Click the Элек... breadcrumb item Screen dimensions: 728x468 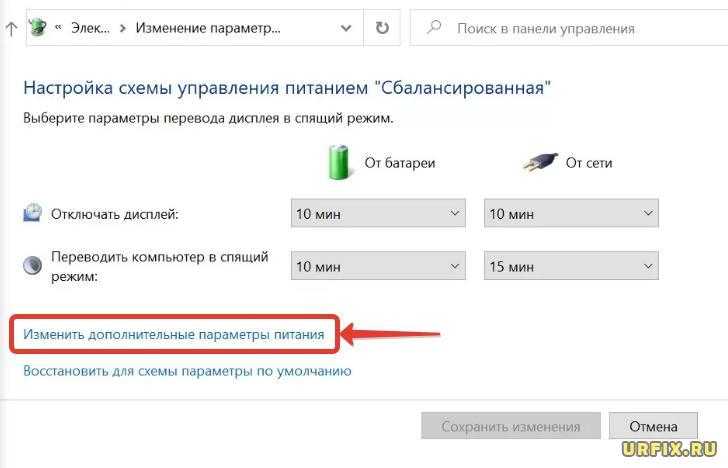click(91, 28)
